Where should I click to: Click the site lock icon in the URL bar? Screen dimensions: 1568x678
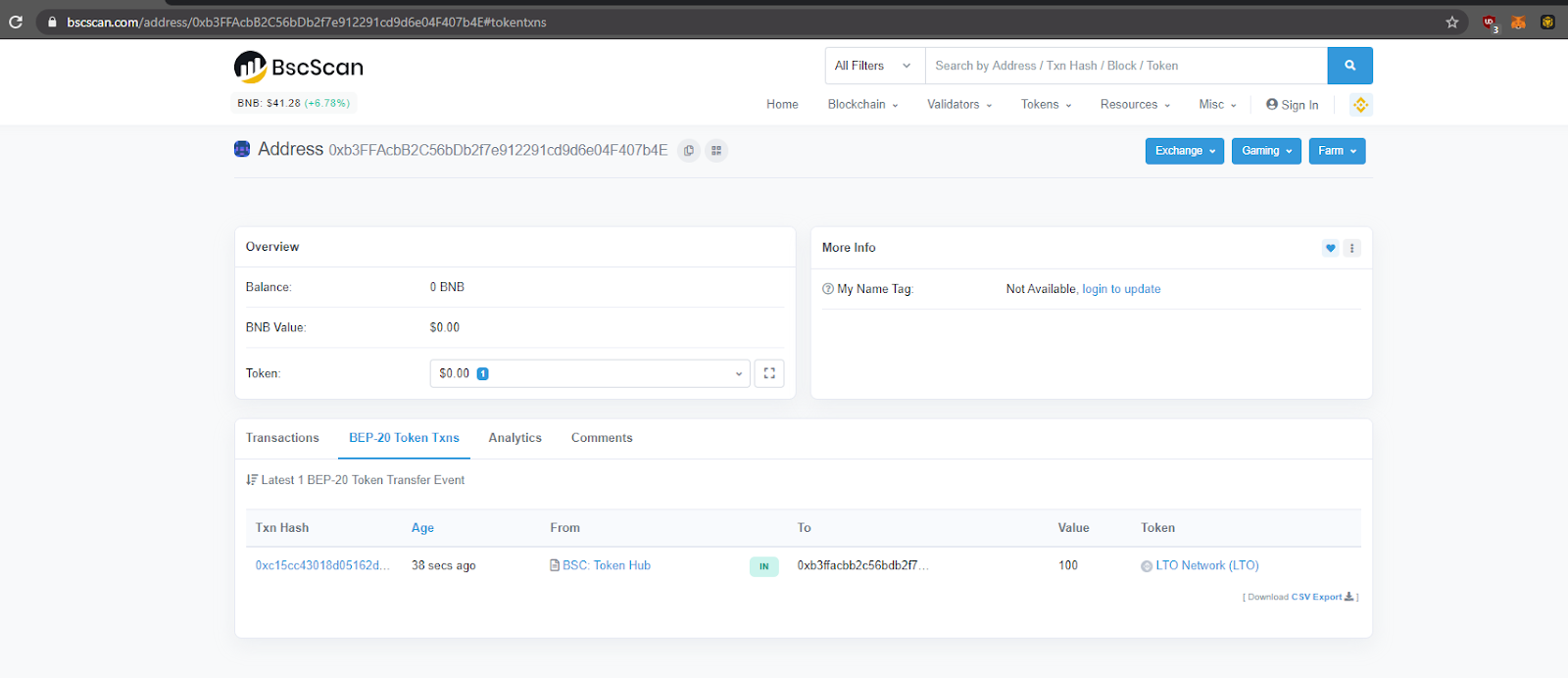52,22
